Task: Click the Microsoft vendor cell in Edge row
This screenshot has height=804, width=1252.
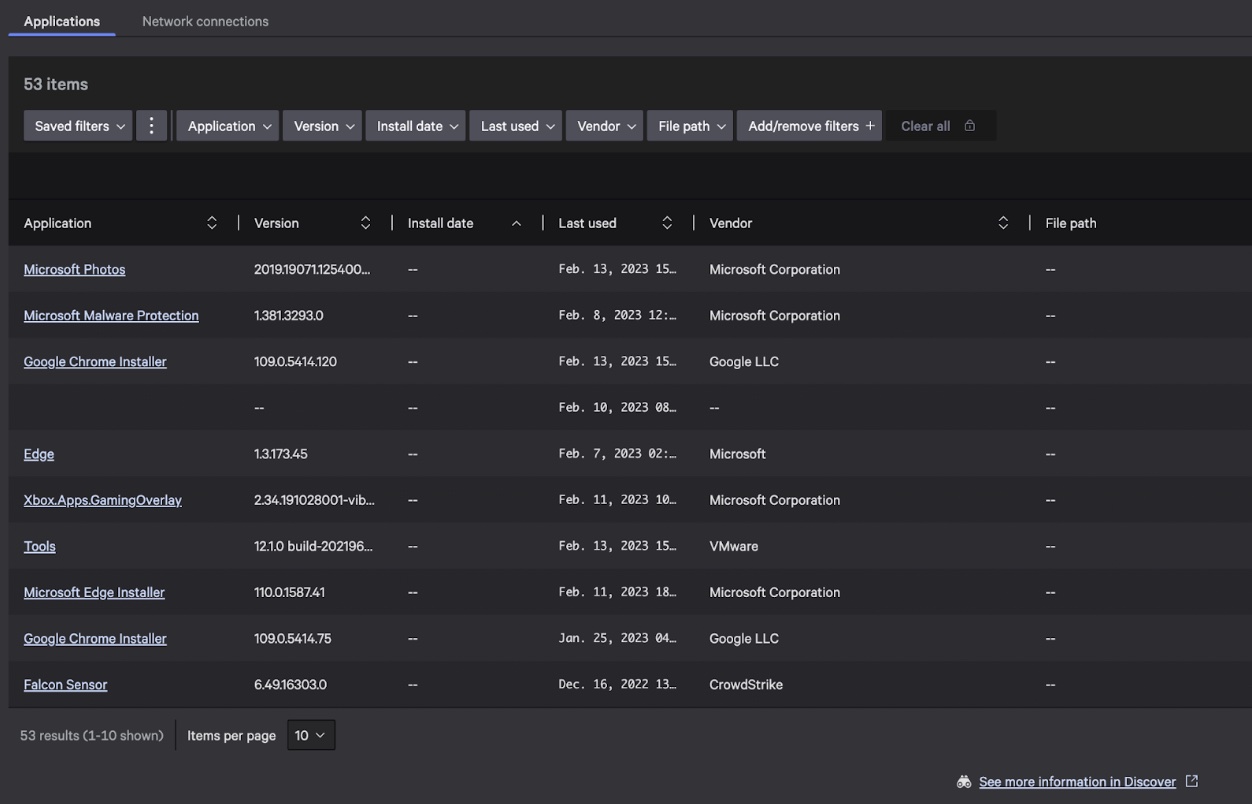Action: pyautogui.click(x=738, y=454)
